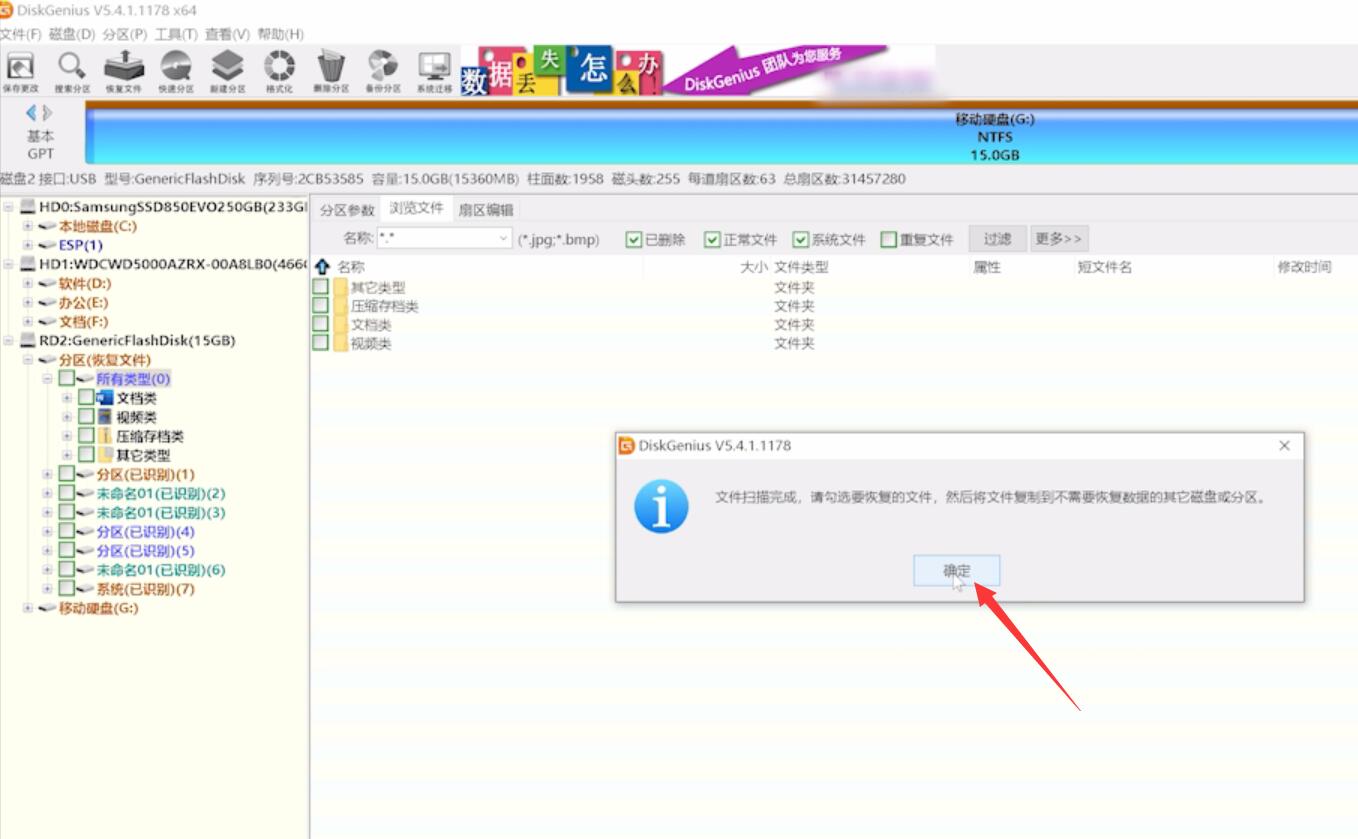
Task: Open the 文件(F) menu
Action: (21, 34)
